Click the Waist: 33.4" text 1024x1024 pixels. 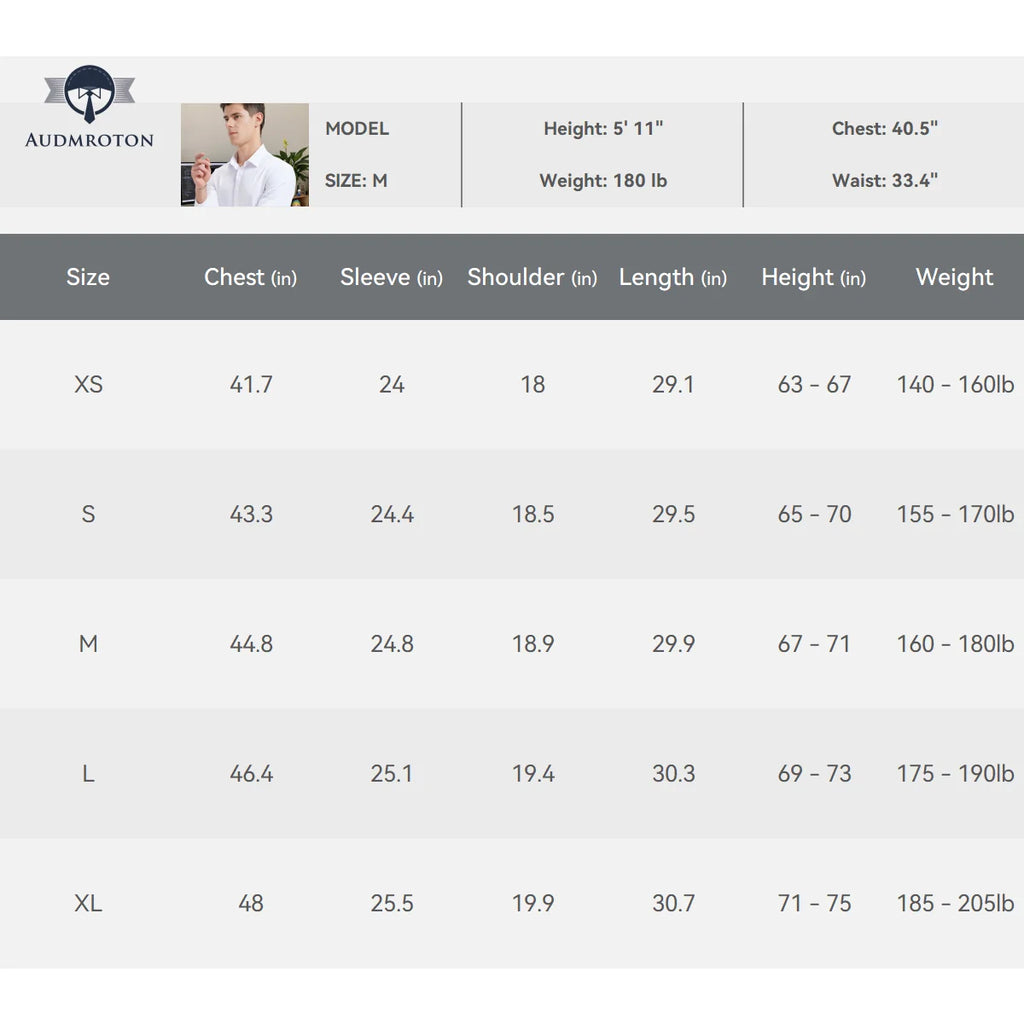tap(885, 180)
